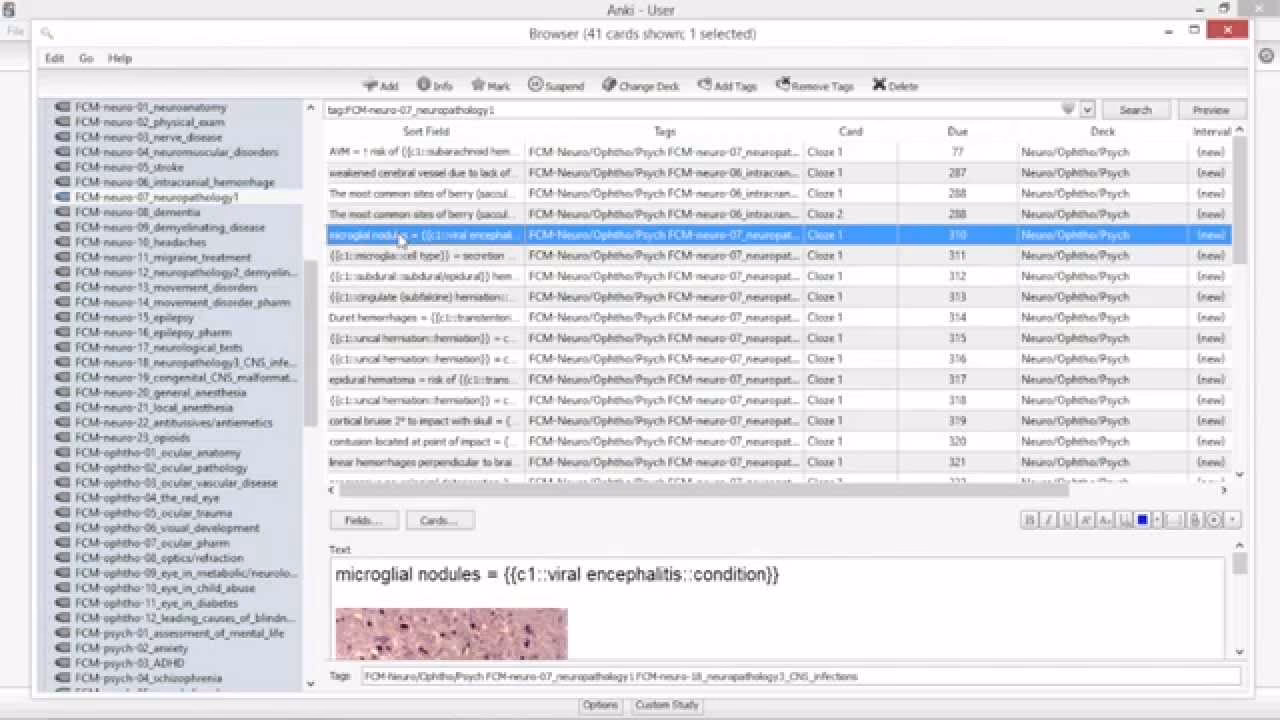Open the search history dropdown arrow
Viewport: 1280px width, 720px height.
pos(1087,110)
